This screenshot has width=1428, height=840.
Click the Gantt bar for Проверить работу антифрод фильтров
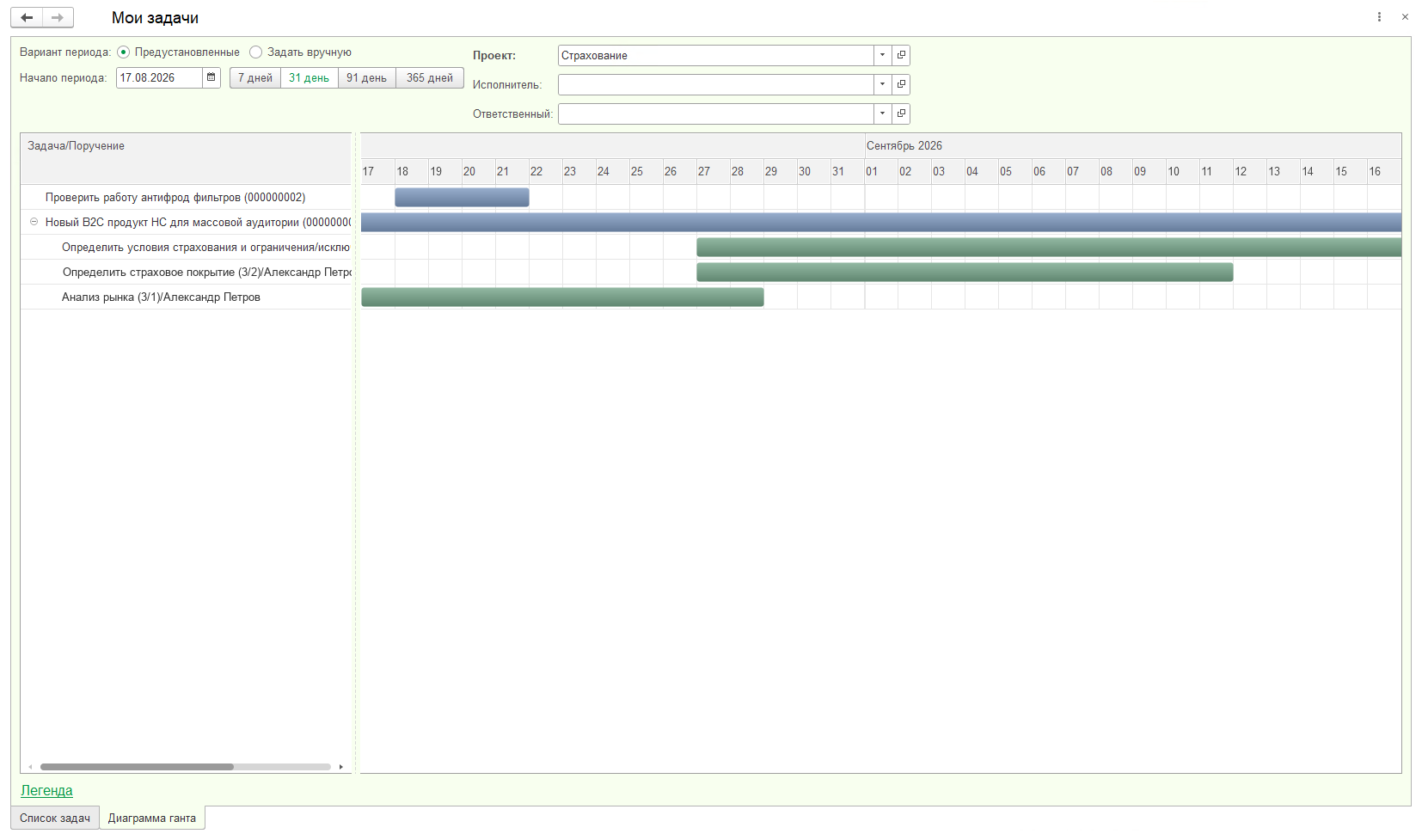pos(462,197)
